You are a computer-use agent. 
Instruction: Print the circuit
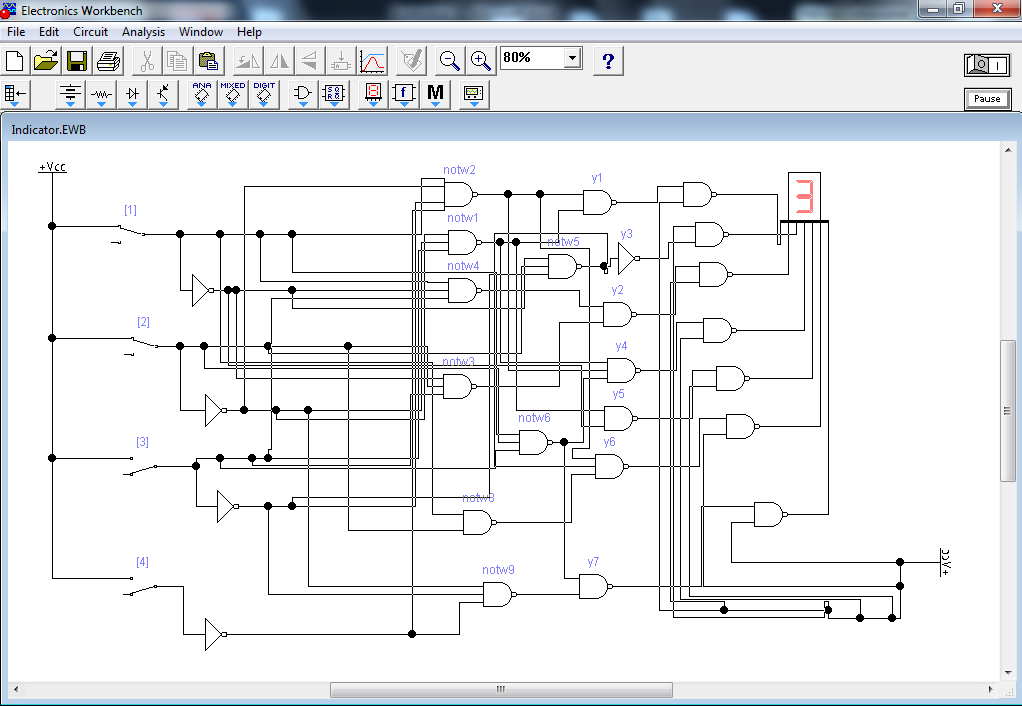pos(108,61)
